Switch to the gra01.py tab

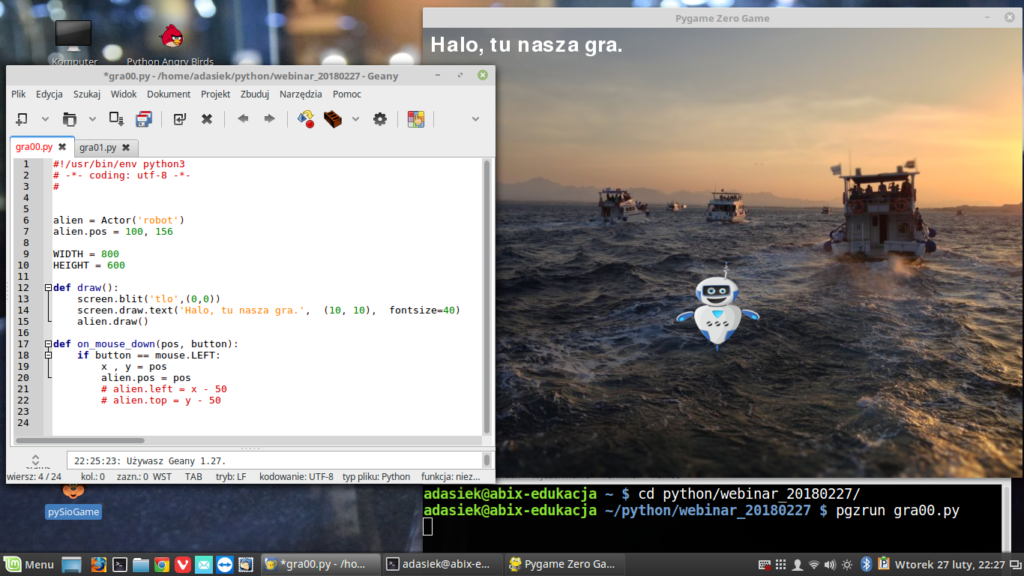[100, 146]
